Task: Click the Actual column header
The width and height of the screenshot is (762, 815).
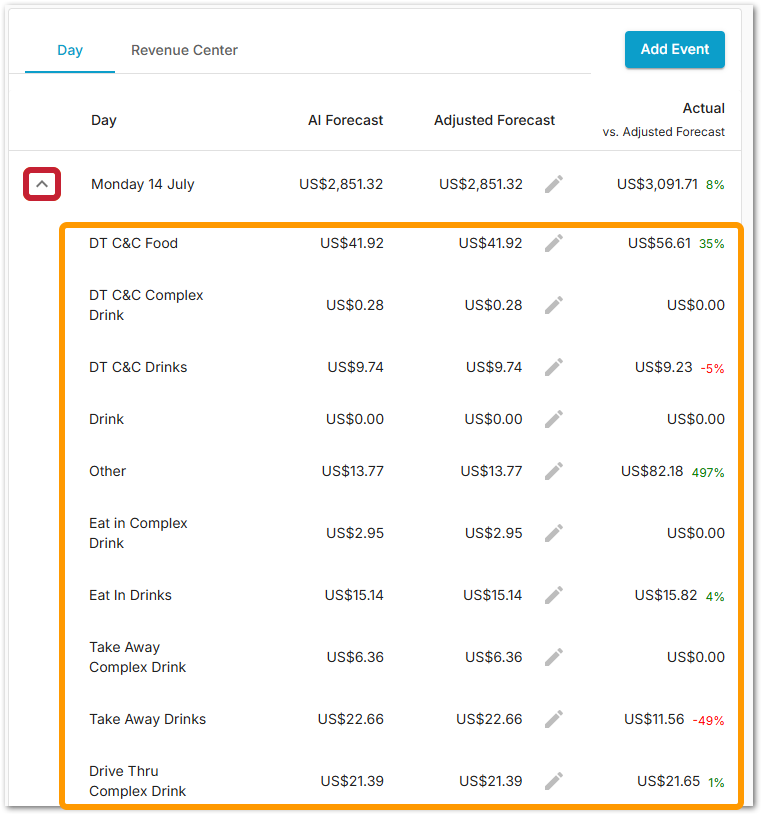Action: (703, 108)
